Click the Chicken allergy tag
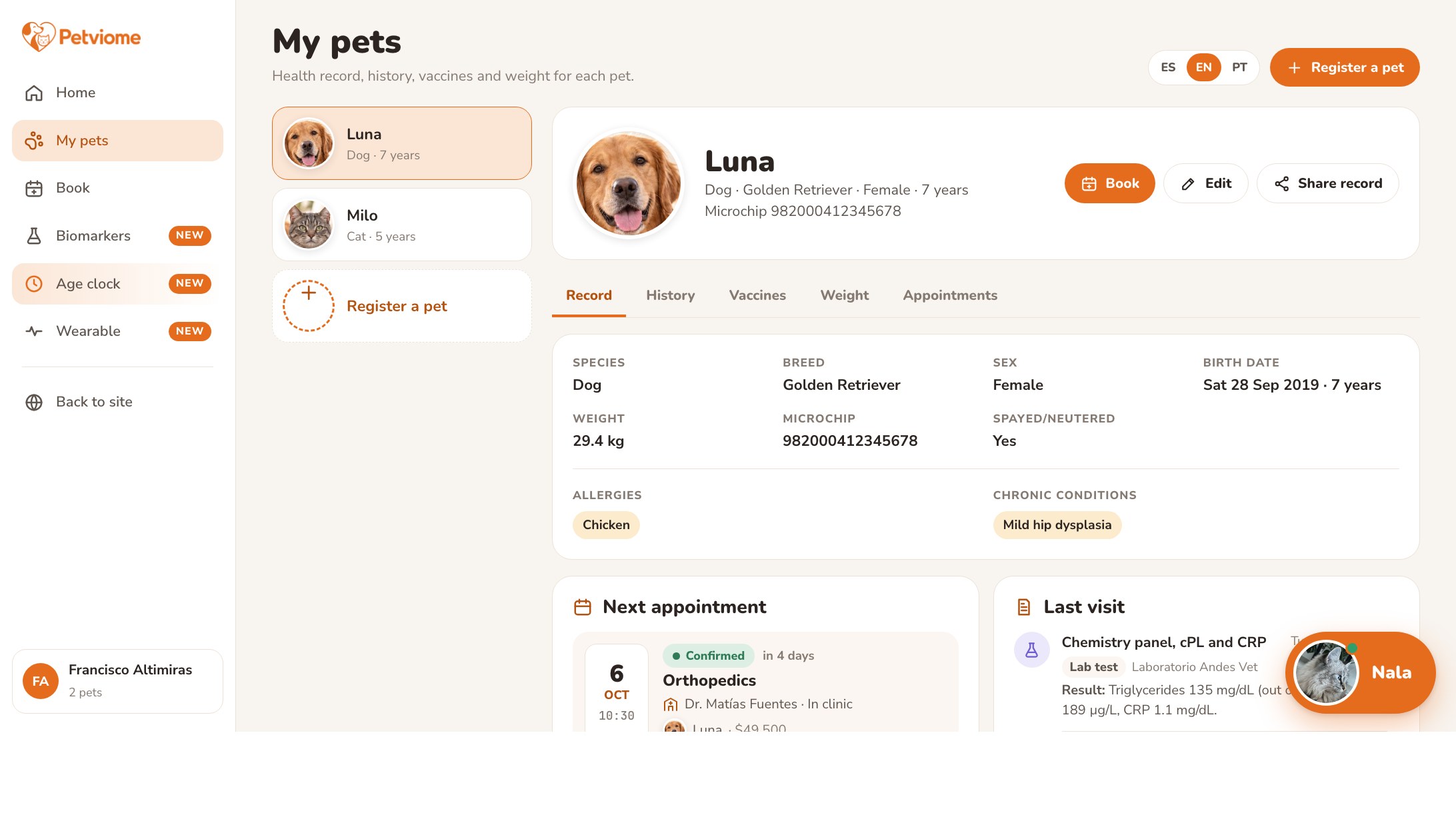 point(606,525)
